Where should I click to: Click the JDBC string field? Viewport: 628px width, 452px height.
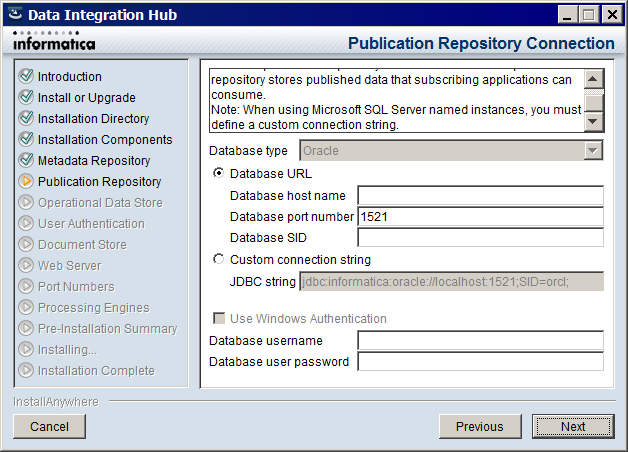click(451, 282)
